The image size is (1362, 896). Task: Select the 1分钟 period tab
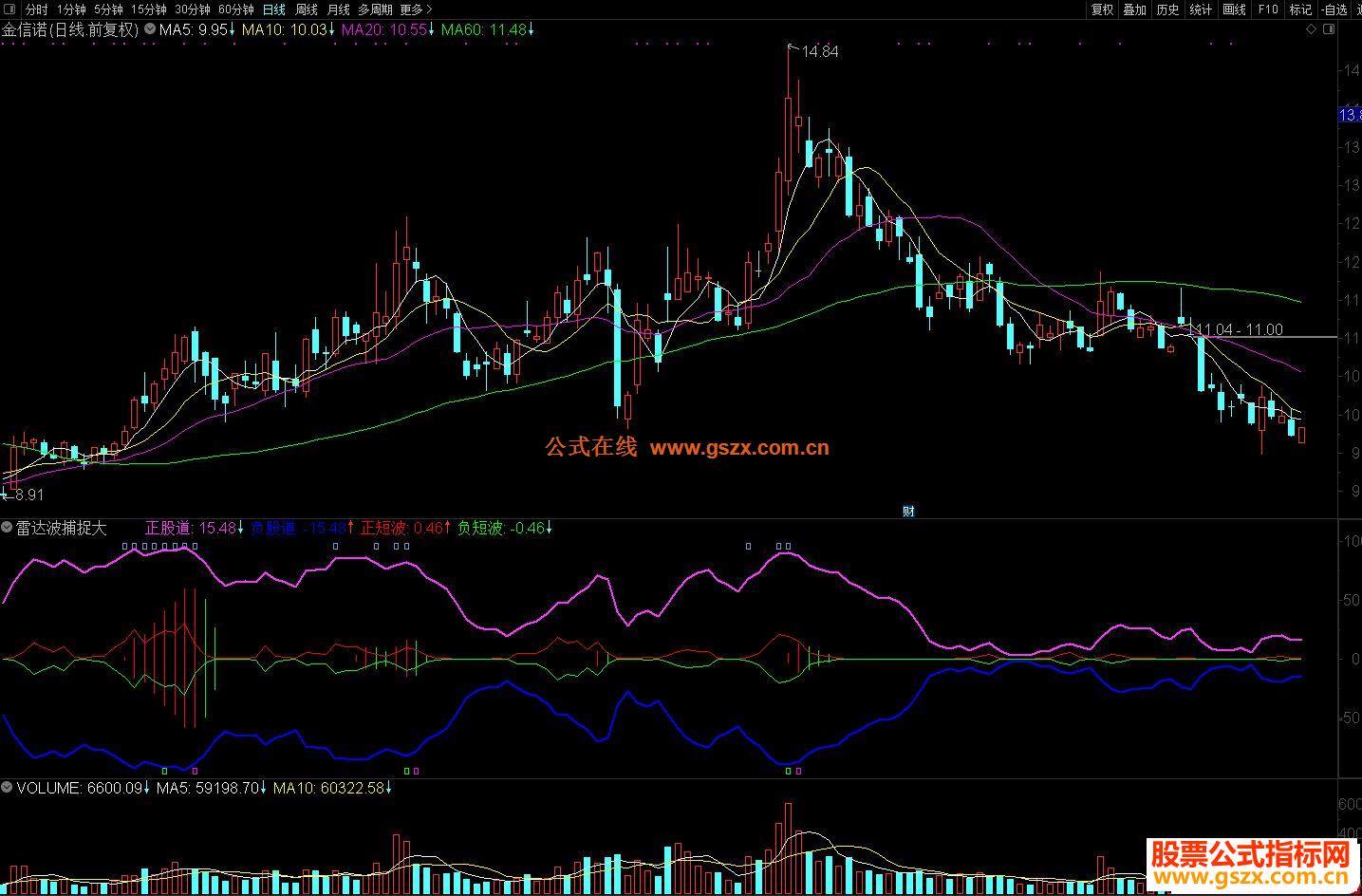pos(71,9)
